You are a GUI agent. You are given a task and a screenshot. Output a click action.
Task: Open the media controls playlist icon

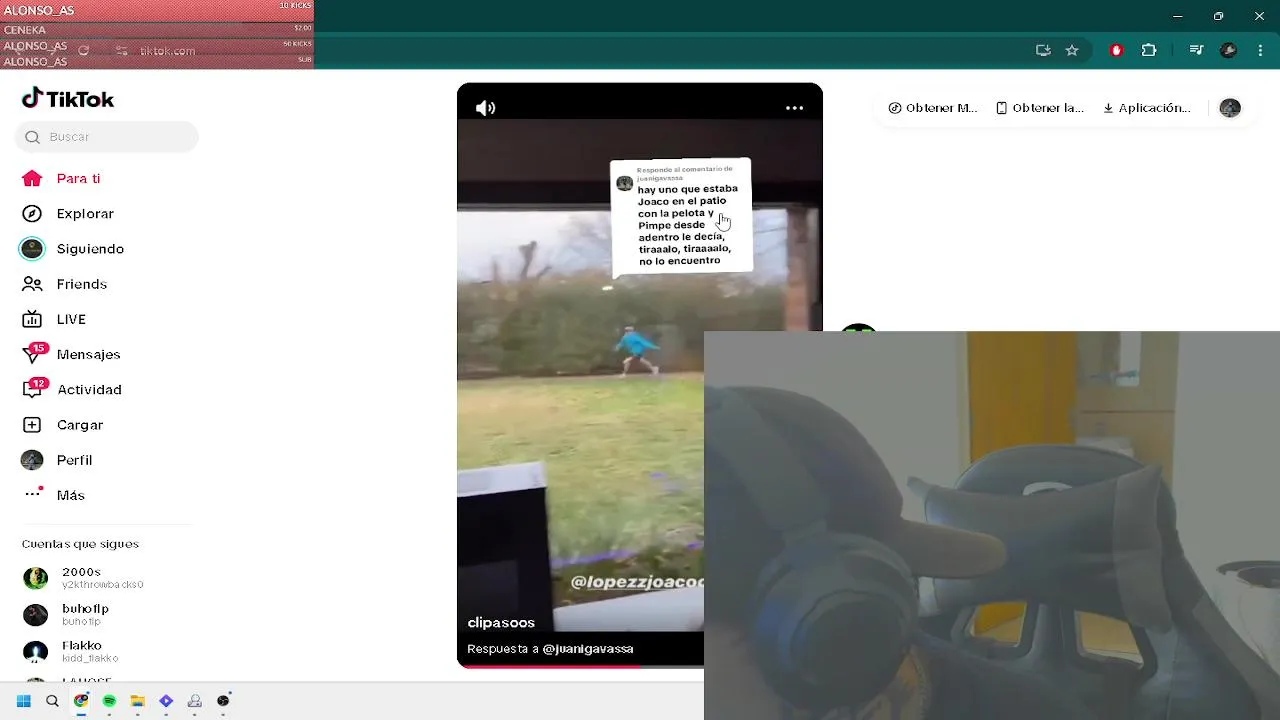pyautogui.click(x=1196, y=50)
